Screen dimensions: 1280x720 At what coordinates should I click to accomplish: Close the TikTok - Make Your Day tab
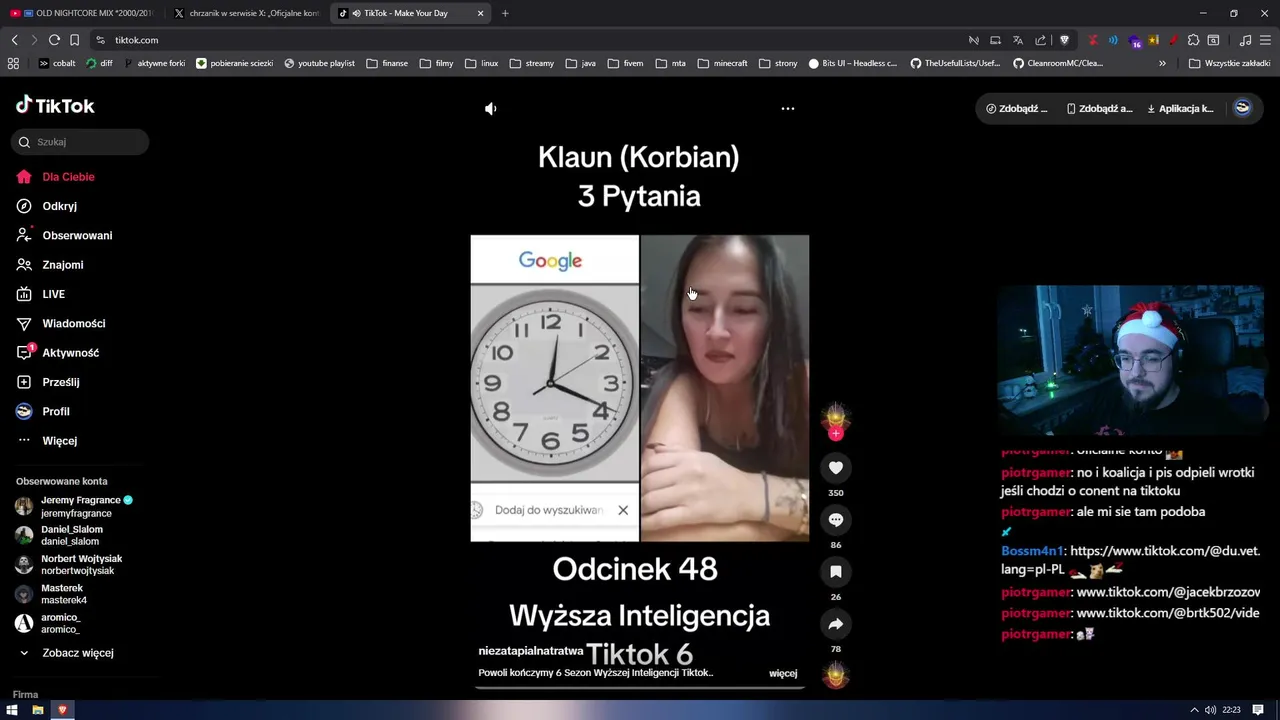tap(480, 13)
